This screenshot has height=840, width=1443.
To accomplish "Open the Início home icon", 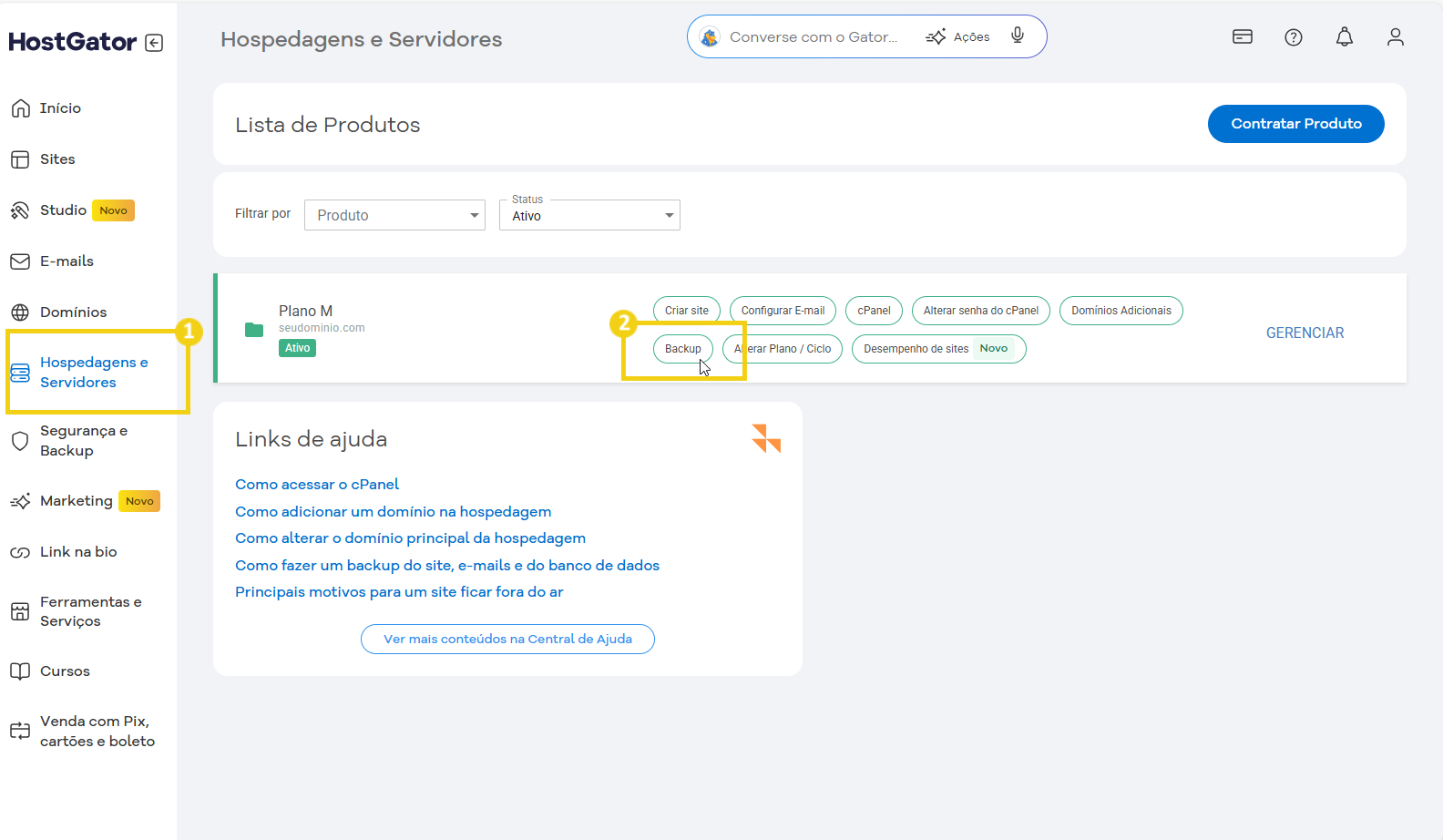I will 20,108.
